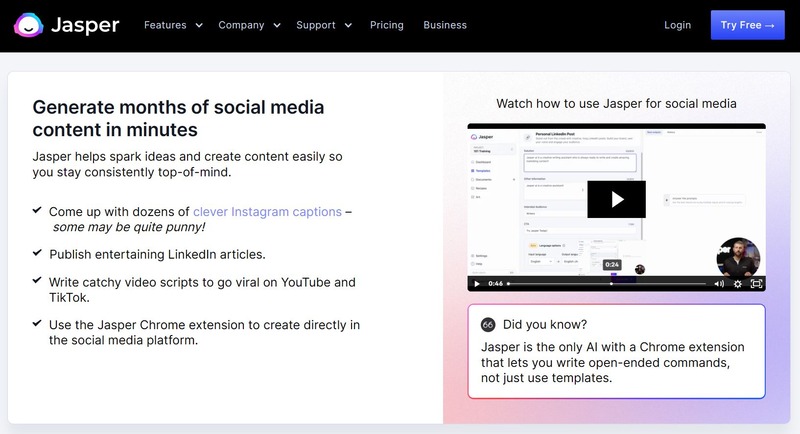Click the checkmark beside Use the Jasper Chrome extension
The width and height of the screenshot is (800, 434).
37,323
